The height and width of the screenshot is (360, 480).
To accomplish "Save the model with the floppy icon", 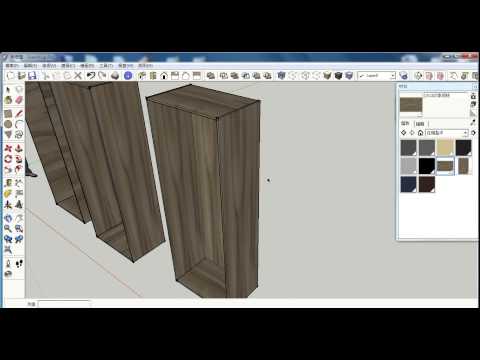I will click(x=32, y=76).
